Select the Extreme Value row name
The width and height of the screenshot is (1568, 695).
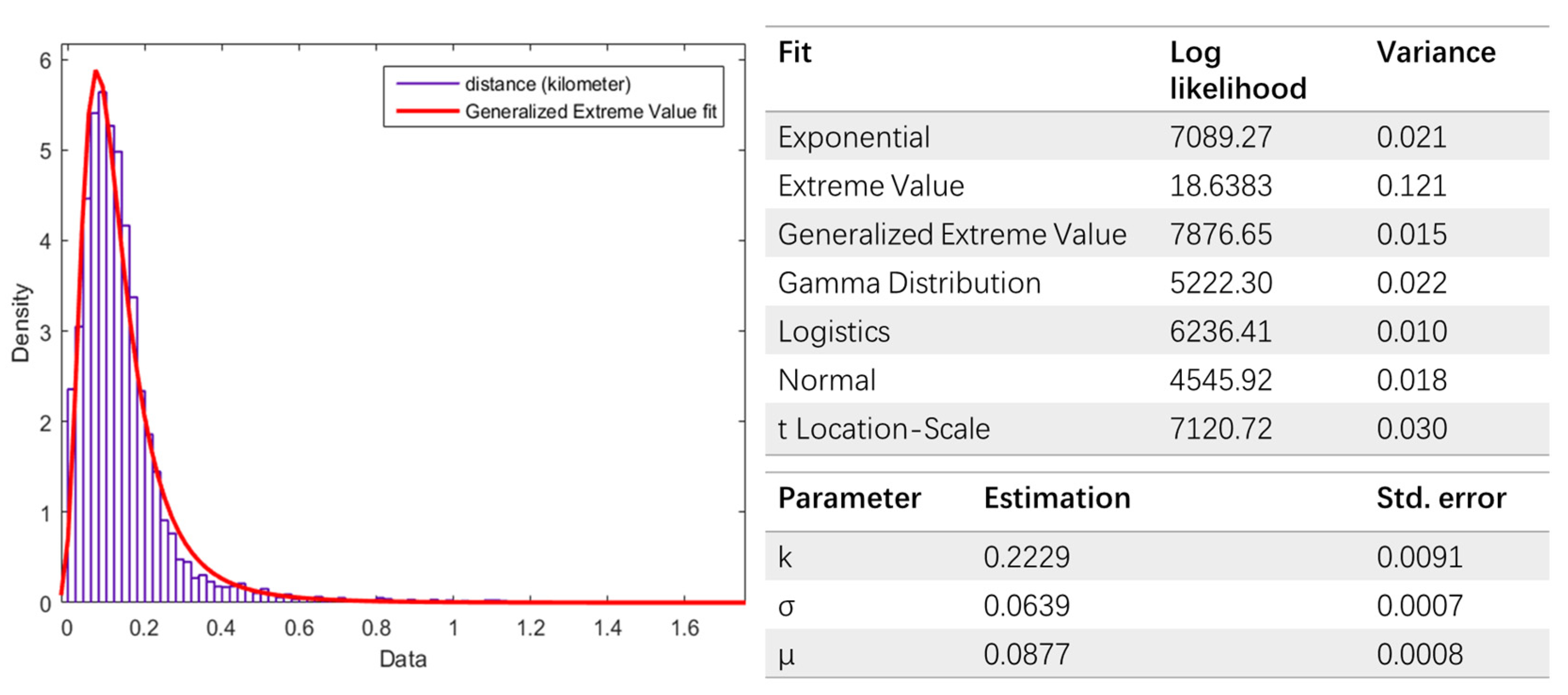tap(871, 186)
